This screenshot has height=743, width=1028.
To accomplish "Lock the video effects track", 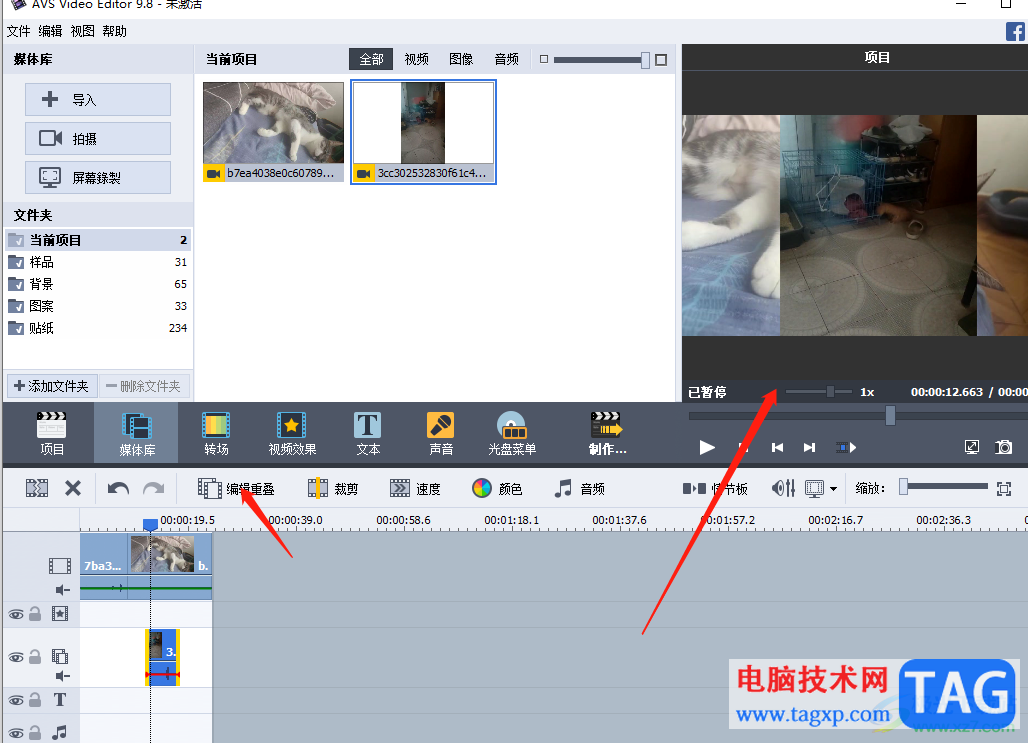I will pyautogui.click(x=35, y=614).
